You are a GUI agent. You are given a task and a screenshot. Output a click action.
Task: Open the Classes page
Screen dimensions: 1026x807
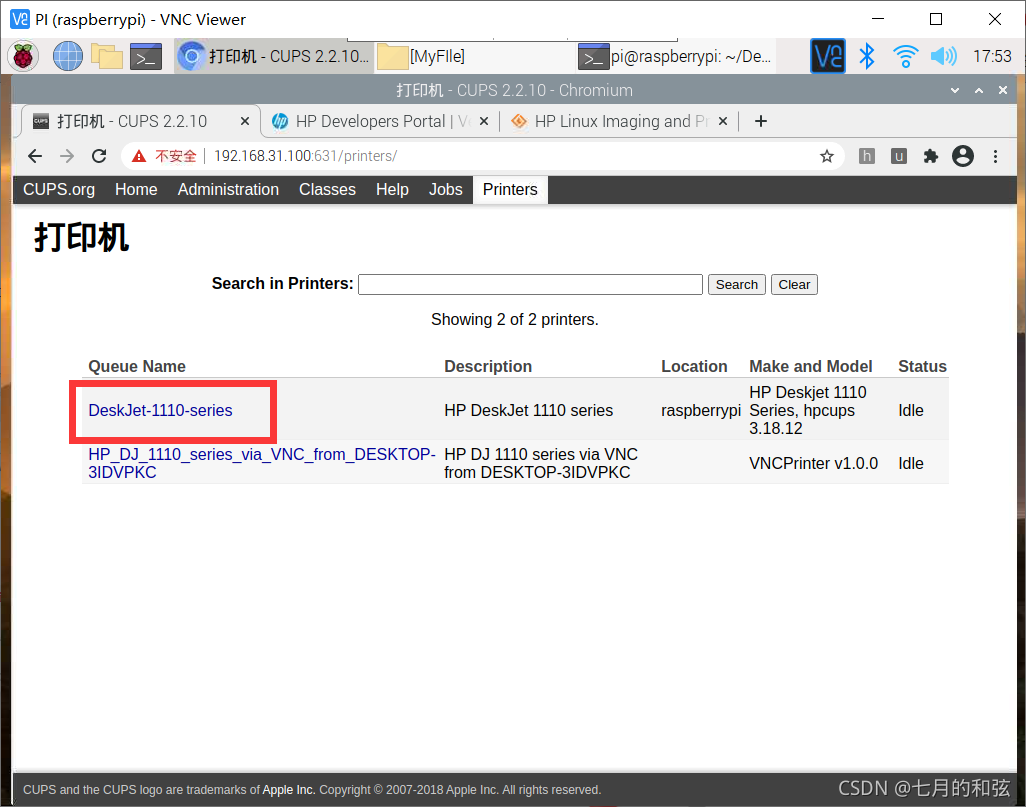tap(327, 190)
